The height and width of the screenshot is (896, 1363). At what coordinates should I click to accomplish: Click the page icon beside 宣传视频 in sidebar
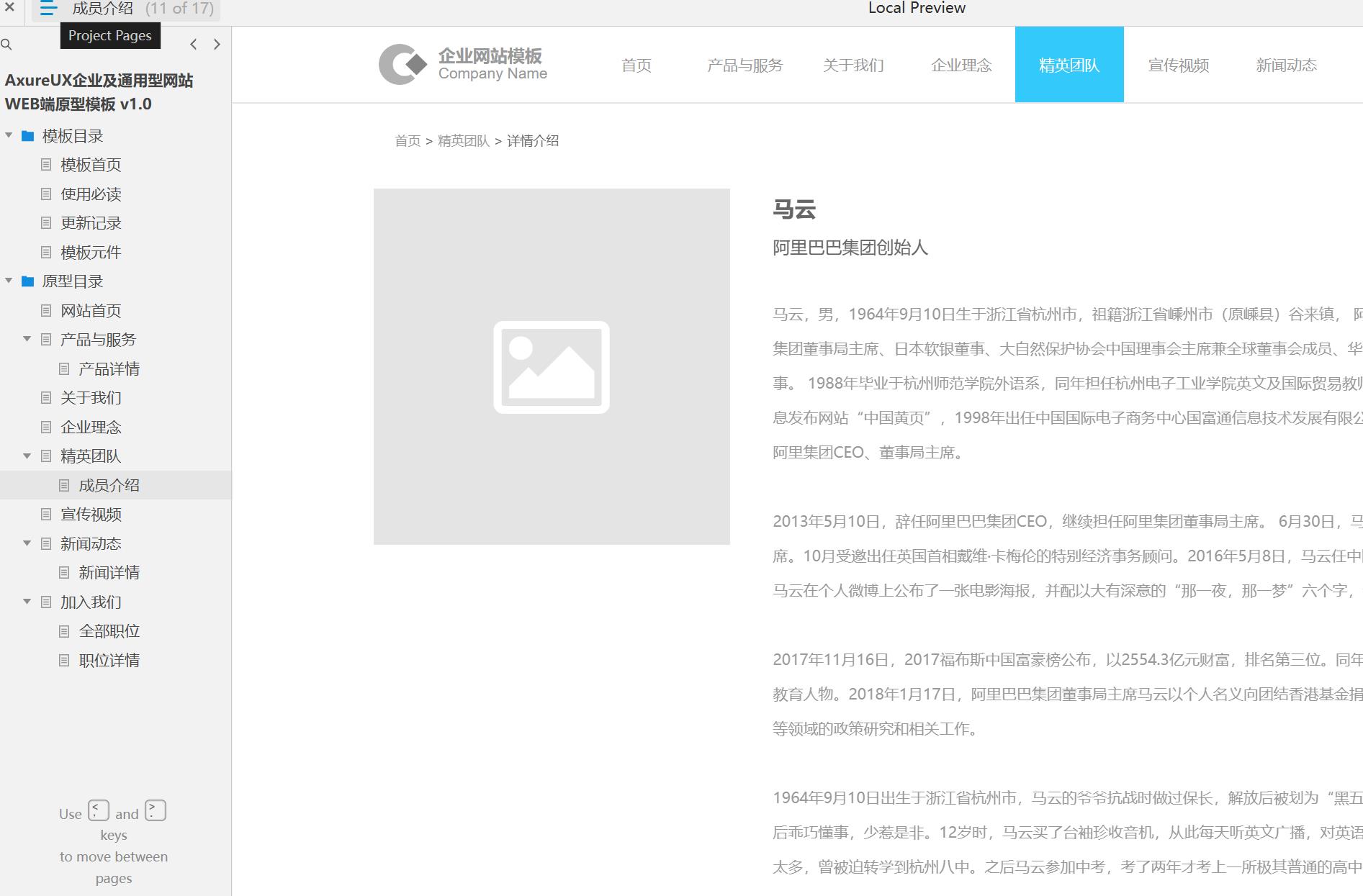pos(46,515)
